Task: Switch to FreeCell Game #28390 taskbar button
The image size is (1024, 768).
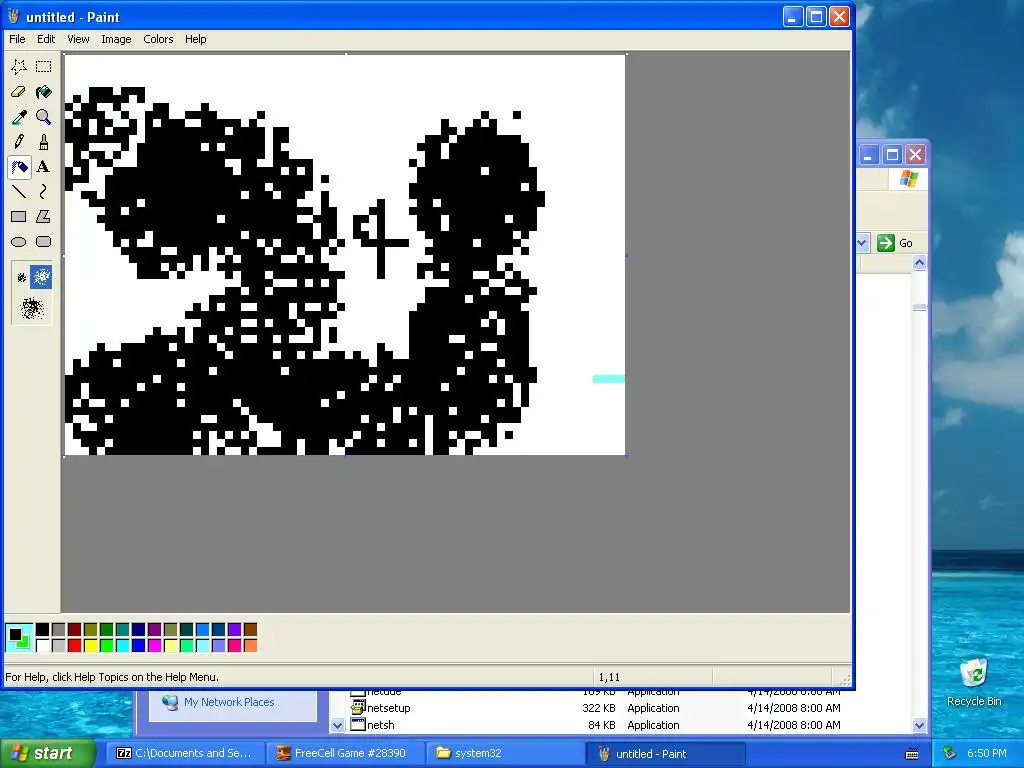Action: 345,753
